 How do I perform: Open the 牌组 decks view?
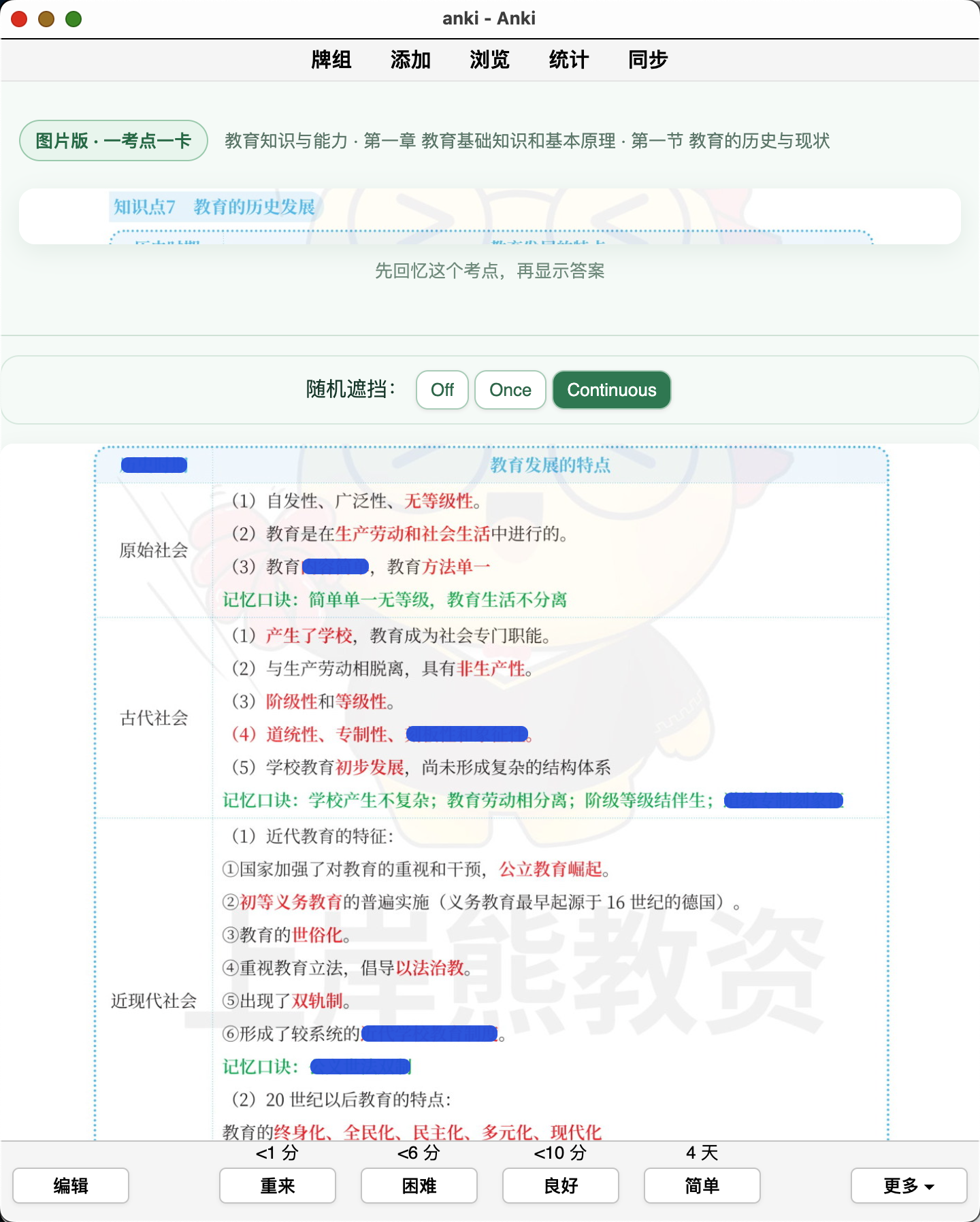pos(331,60)
